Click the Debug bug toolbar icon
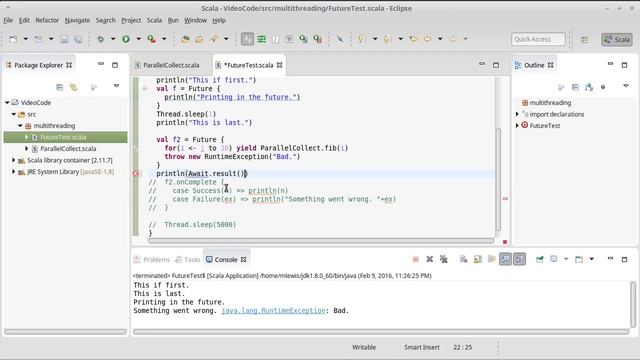640x360 pixels. [100, 39]
